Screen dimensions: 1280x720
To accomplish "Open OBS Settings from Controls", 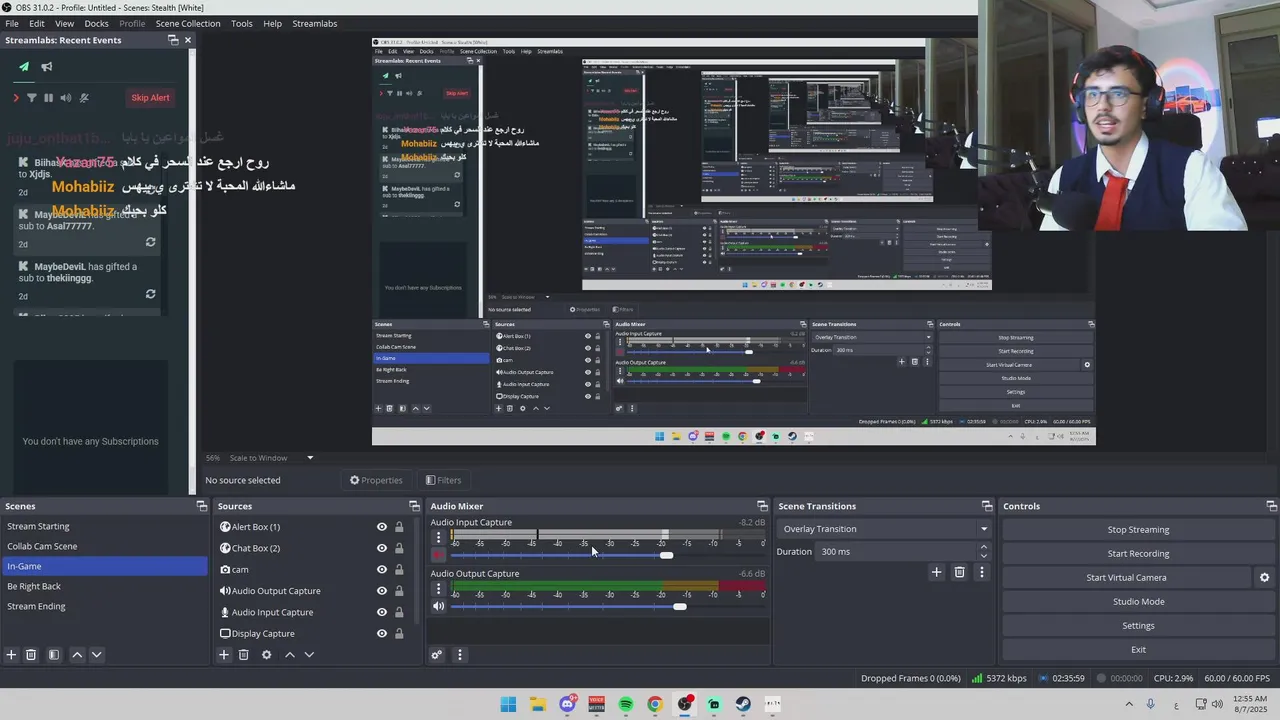I will [1138, 626].
